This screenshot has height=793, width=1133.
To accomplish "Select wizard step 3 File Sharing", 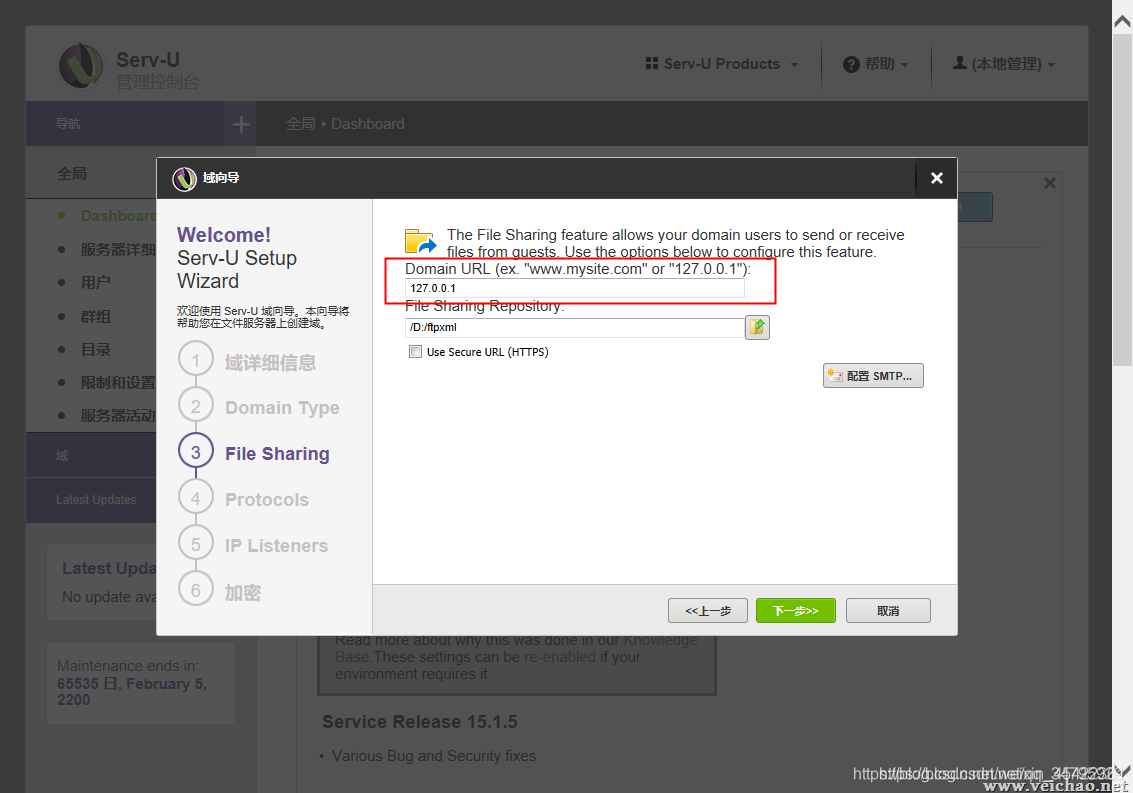I will [x=254, y=453].
